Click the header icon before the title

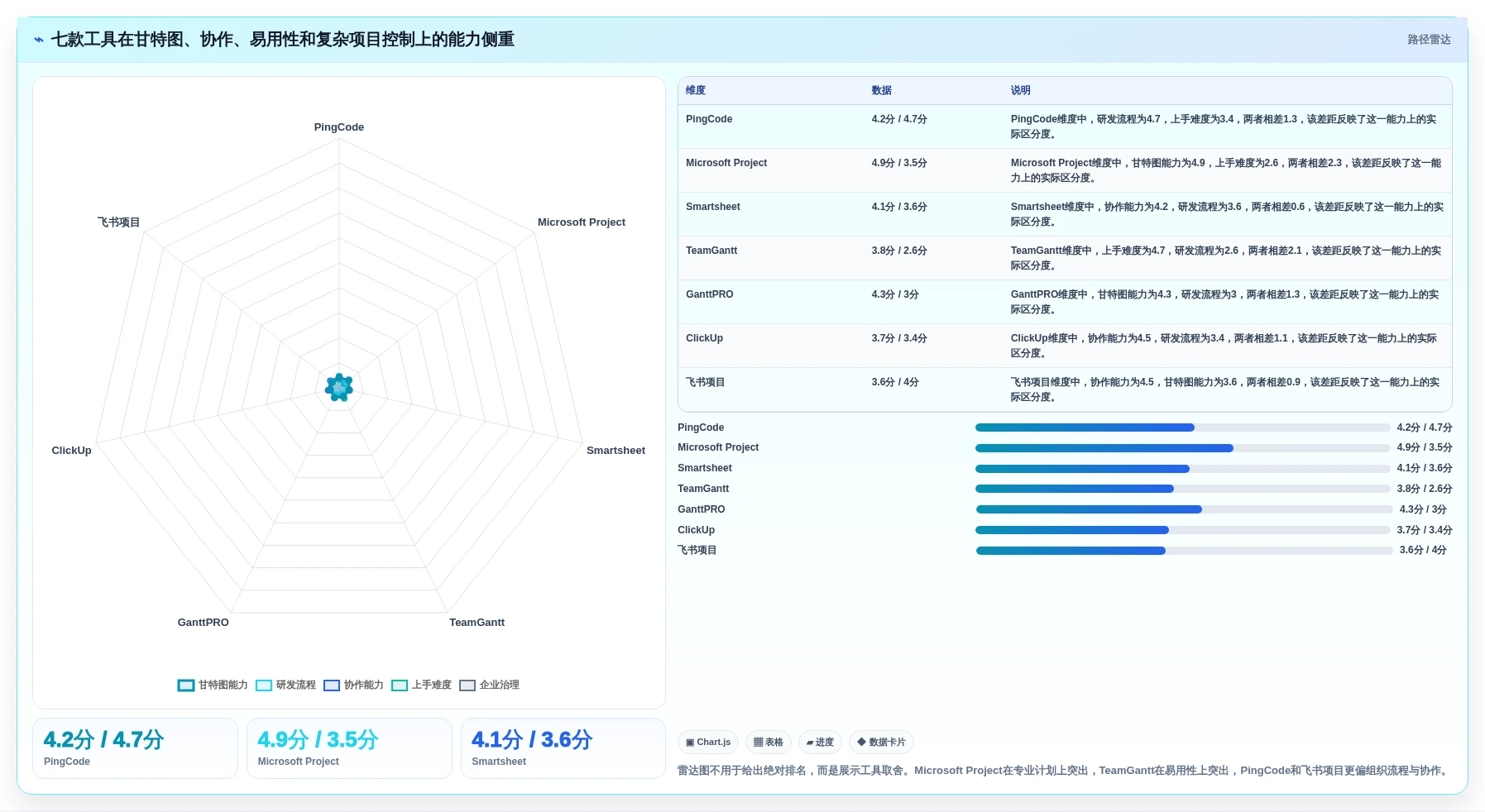39,40
